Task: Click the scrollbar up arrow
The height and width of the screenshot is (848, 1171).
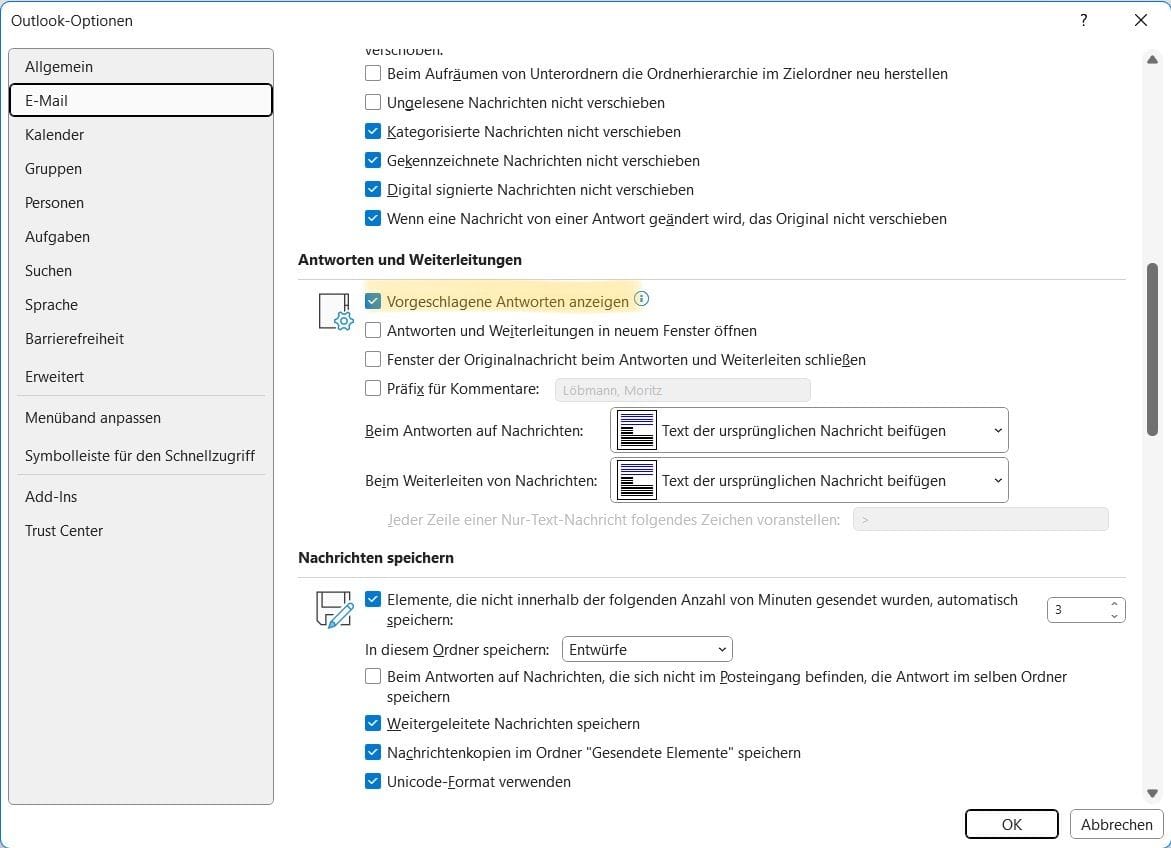Action: tap(1152, 59)
